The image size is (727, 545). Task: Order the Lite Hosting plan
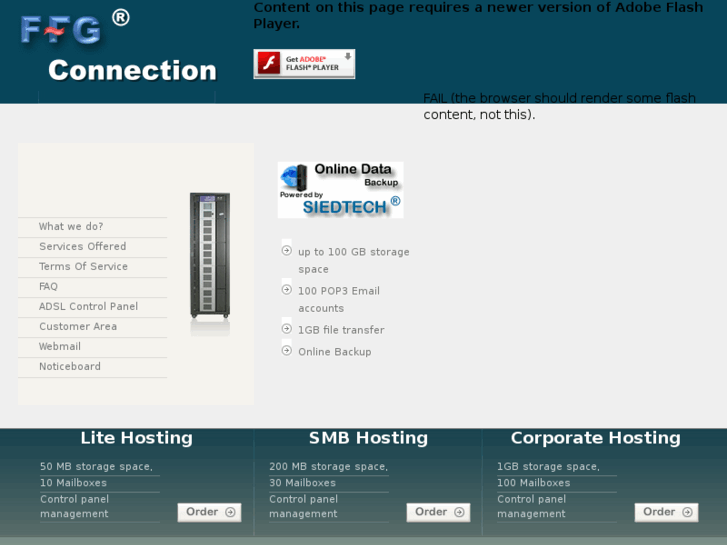click(x=210, y=512)
